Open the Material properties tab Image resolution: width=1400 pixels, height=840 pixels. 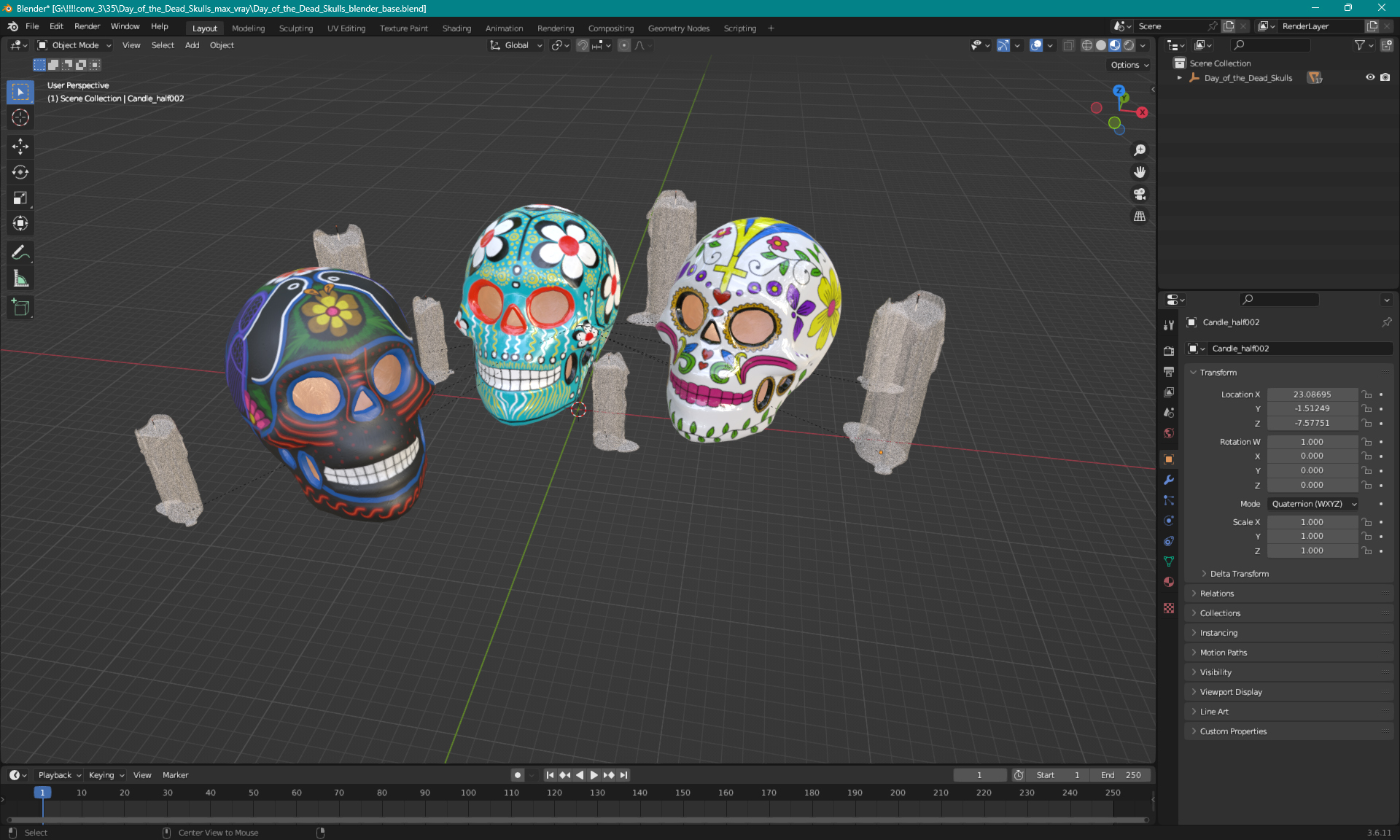(x=1169, y=582)
